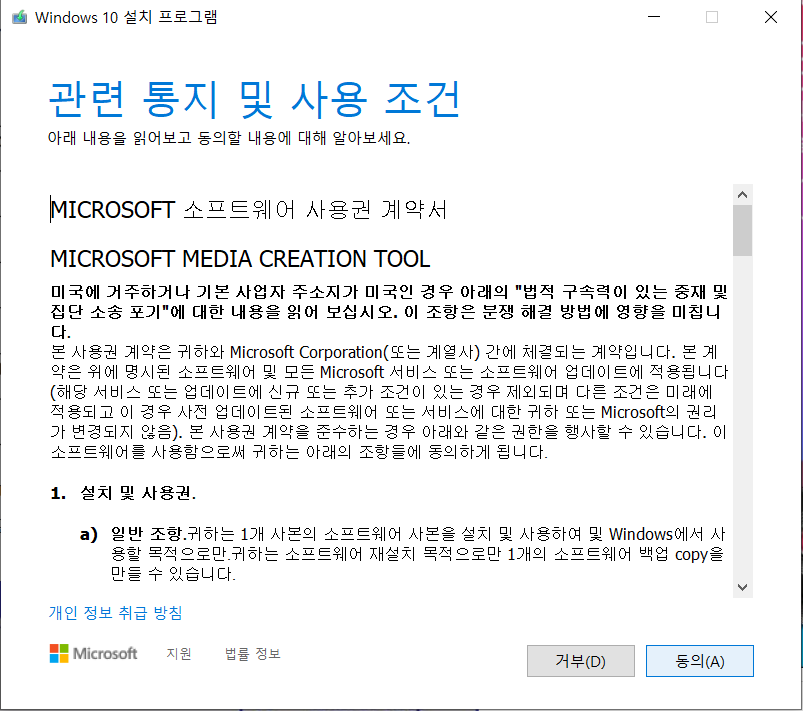Click the license scrollbar up arrow
This screenshot has height=711, width=803.
(743, 195)
